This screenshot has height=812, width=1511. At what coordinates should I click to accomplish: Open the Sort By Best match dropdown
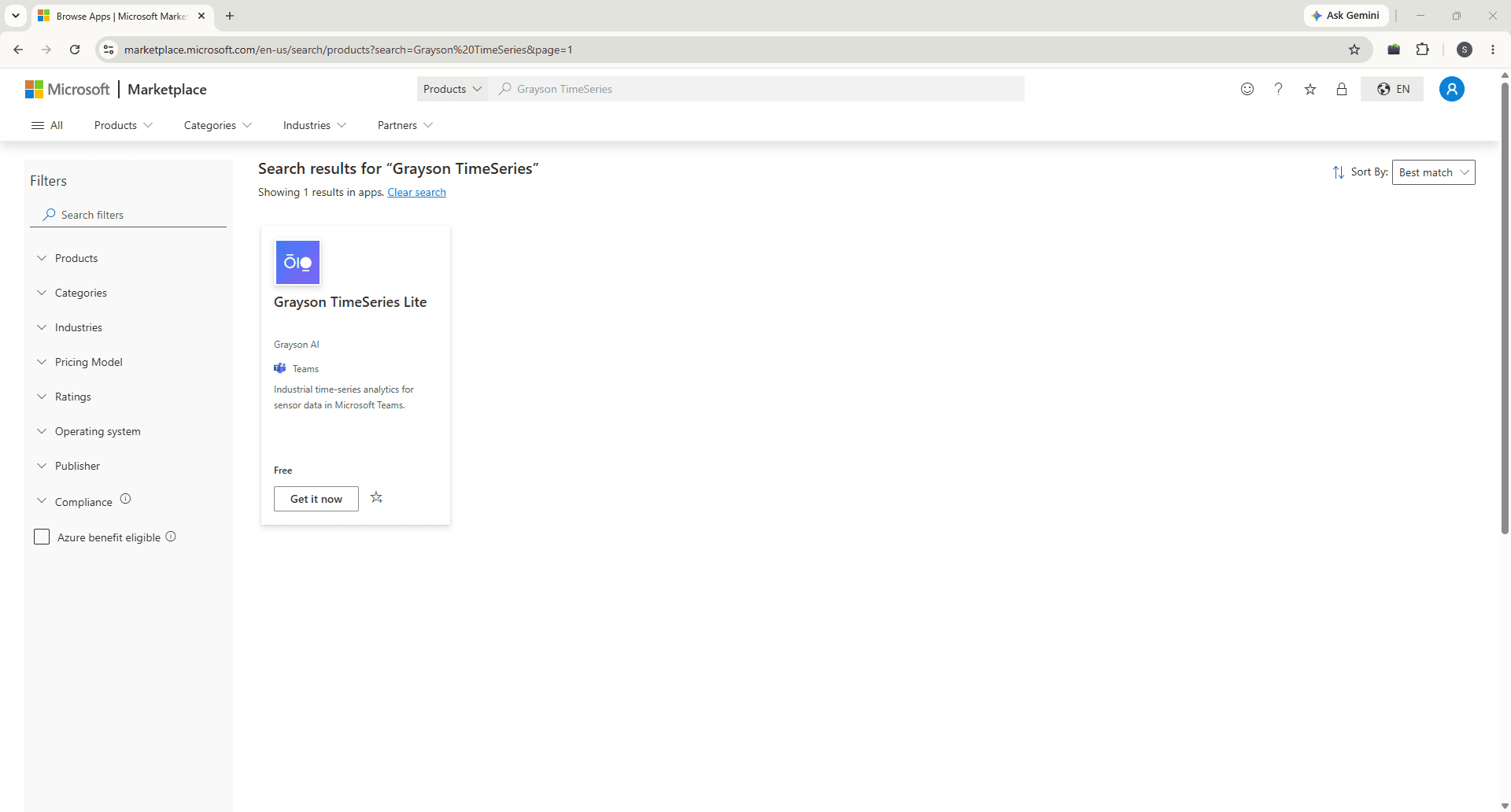(1433, 172)
